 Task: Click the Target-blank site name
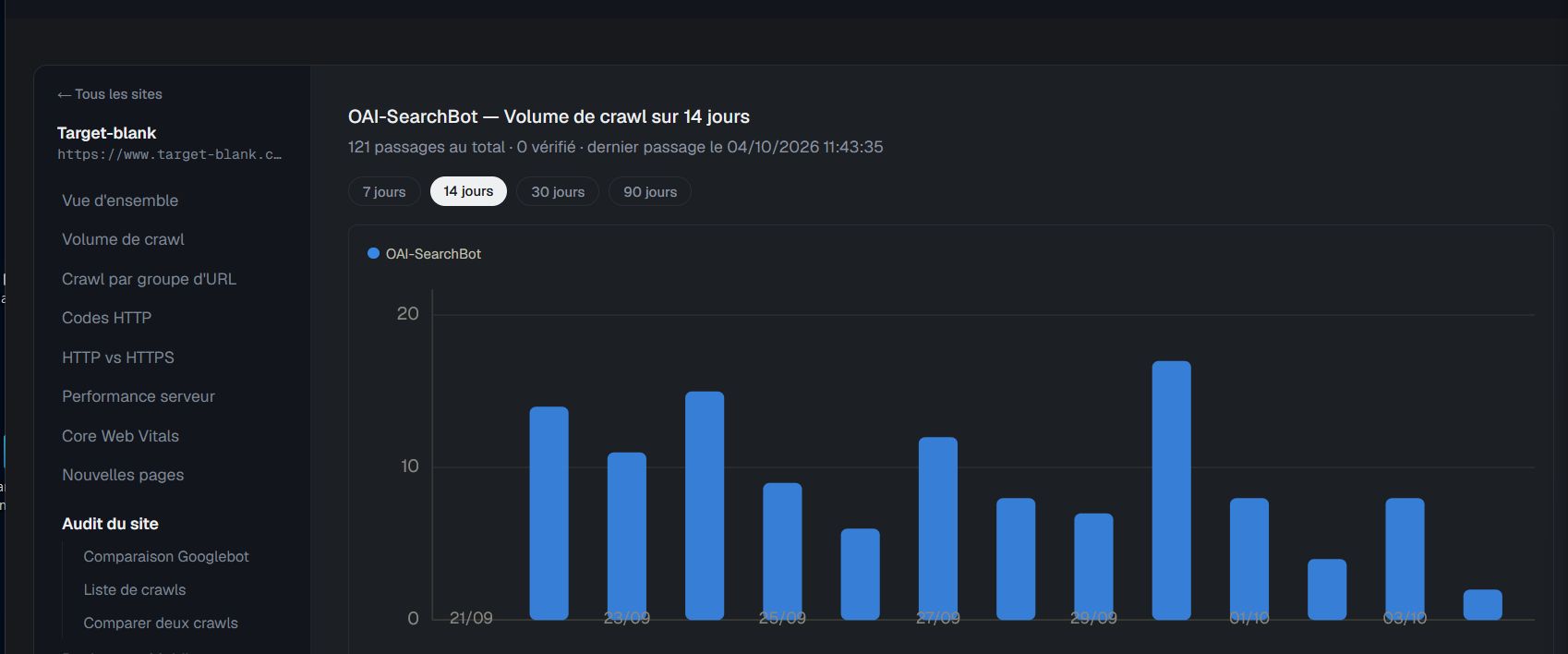click(x=106, y=133)
